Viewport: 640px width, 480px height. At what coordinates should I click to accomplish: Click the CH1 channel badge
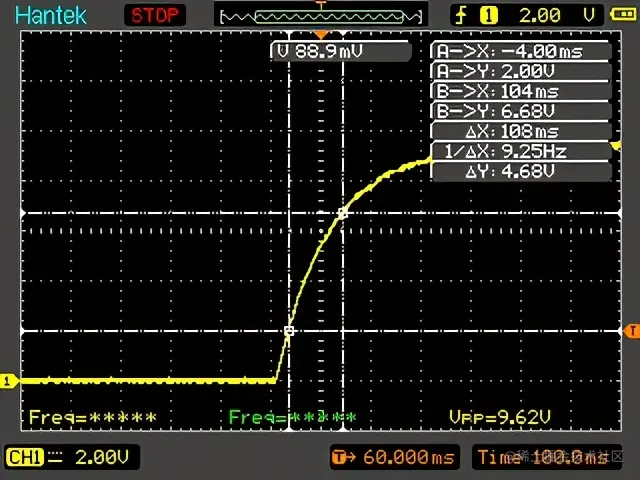click(25, 457)
